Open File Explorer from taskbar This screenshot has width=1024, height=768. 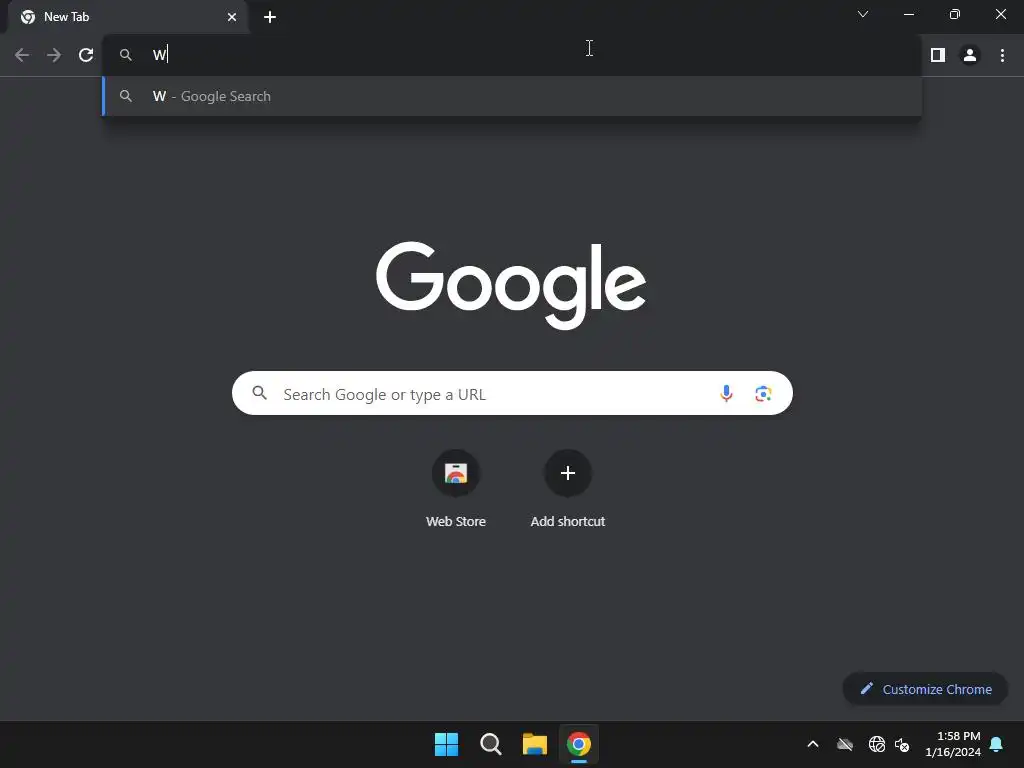point(534,744)
